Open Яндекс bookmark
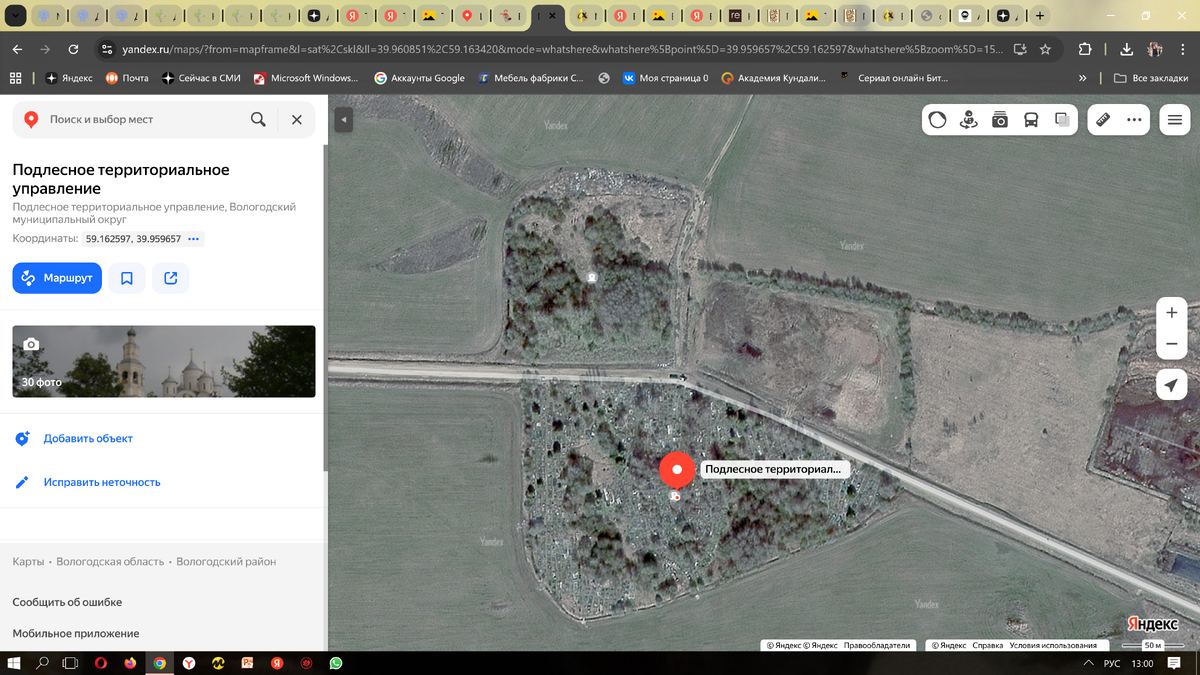The height and width of the screenshot is (675, 1200). (x=69, y=78)
